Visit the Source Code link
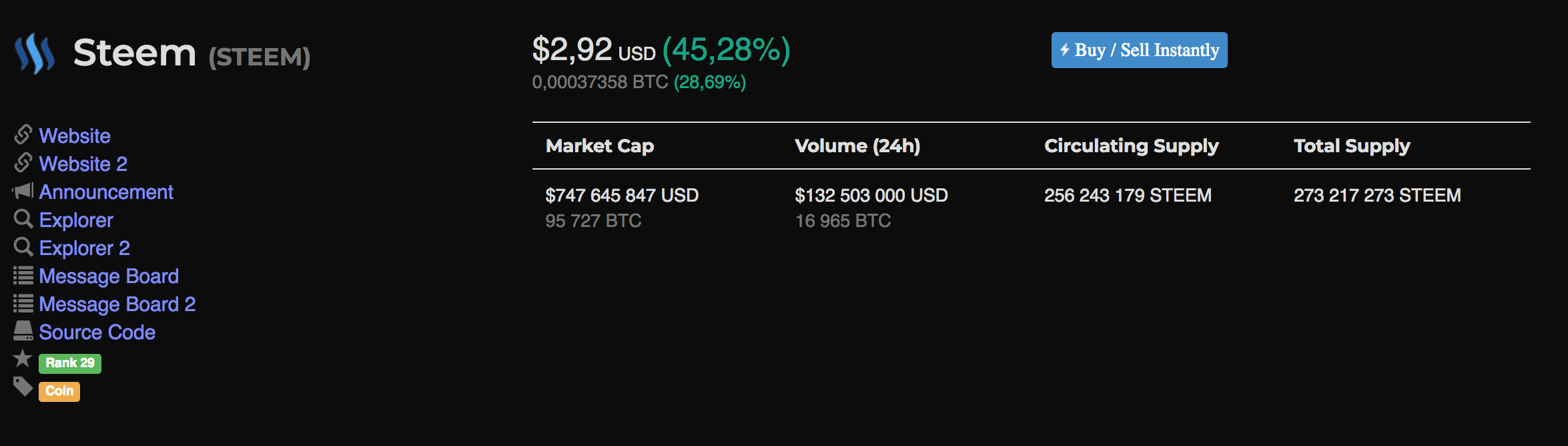Image resolution: width=1568 pixels, height=446 pixels. (97, 332)
